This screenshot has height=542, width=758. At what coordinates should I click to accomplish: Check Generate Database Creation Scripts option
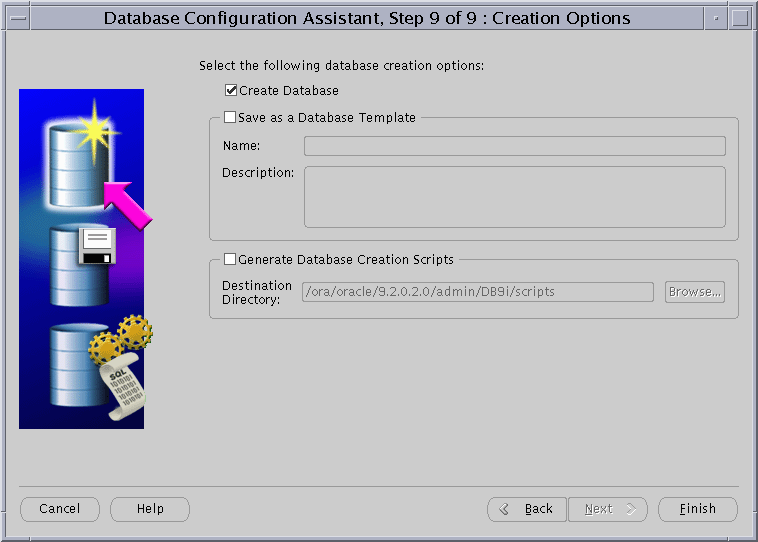[231, 259]
